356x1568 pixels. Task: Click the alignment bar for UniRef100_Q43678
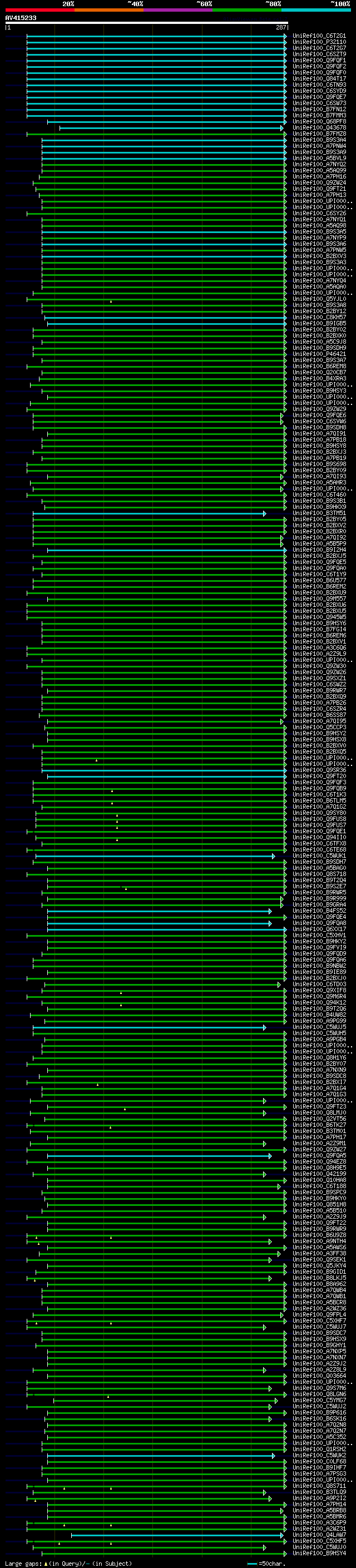(171, 128)
